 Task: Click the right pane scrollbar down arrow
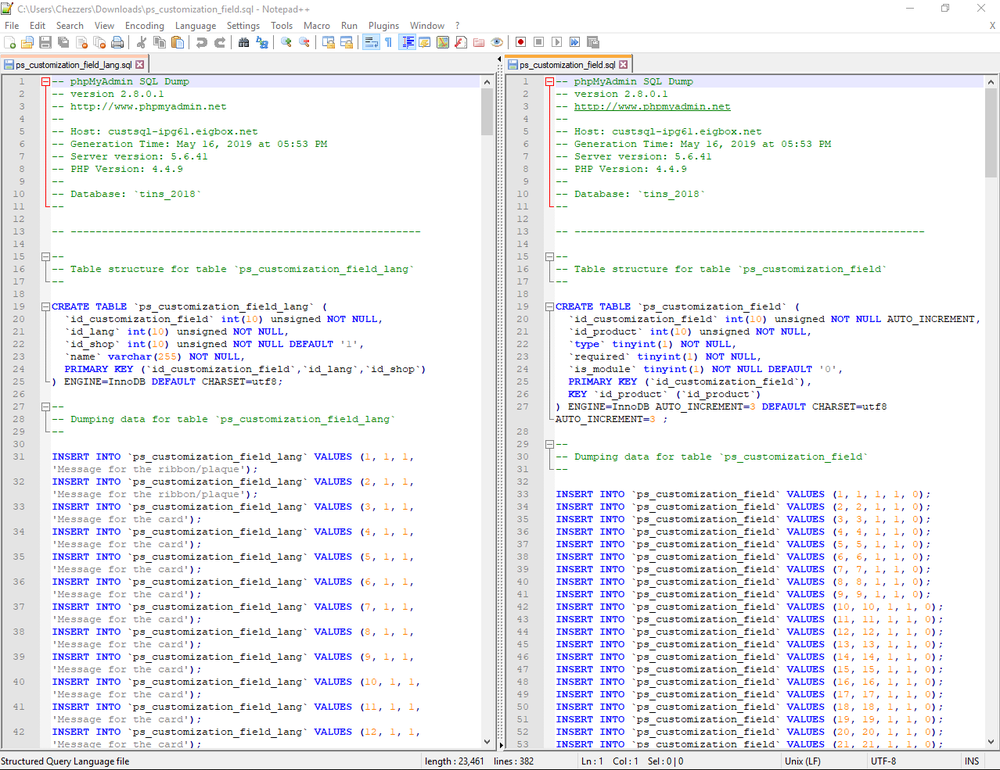click(991, 743)
